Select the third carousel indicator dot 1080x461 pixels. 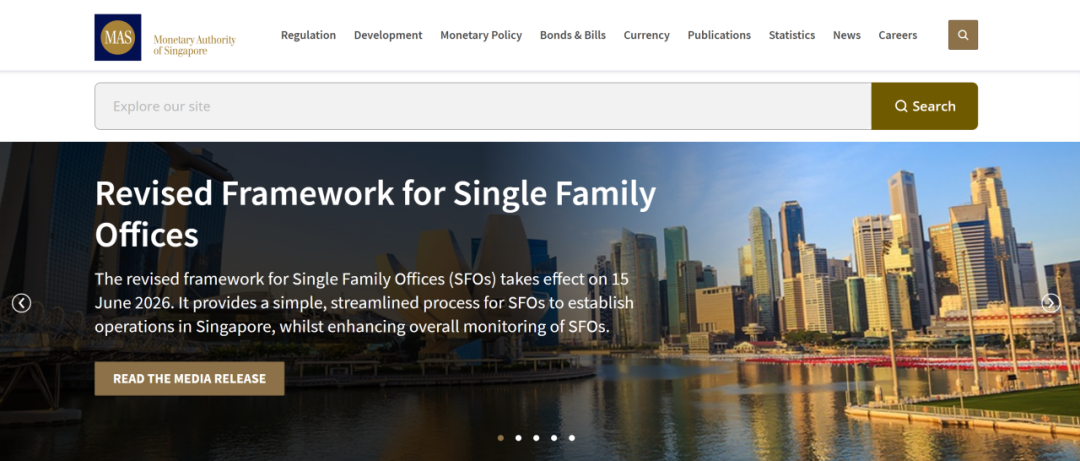coord(536,438)
